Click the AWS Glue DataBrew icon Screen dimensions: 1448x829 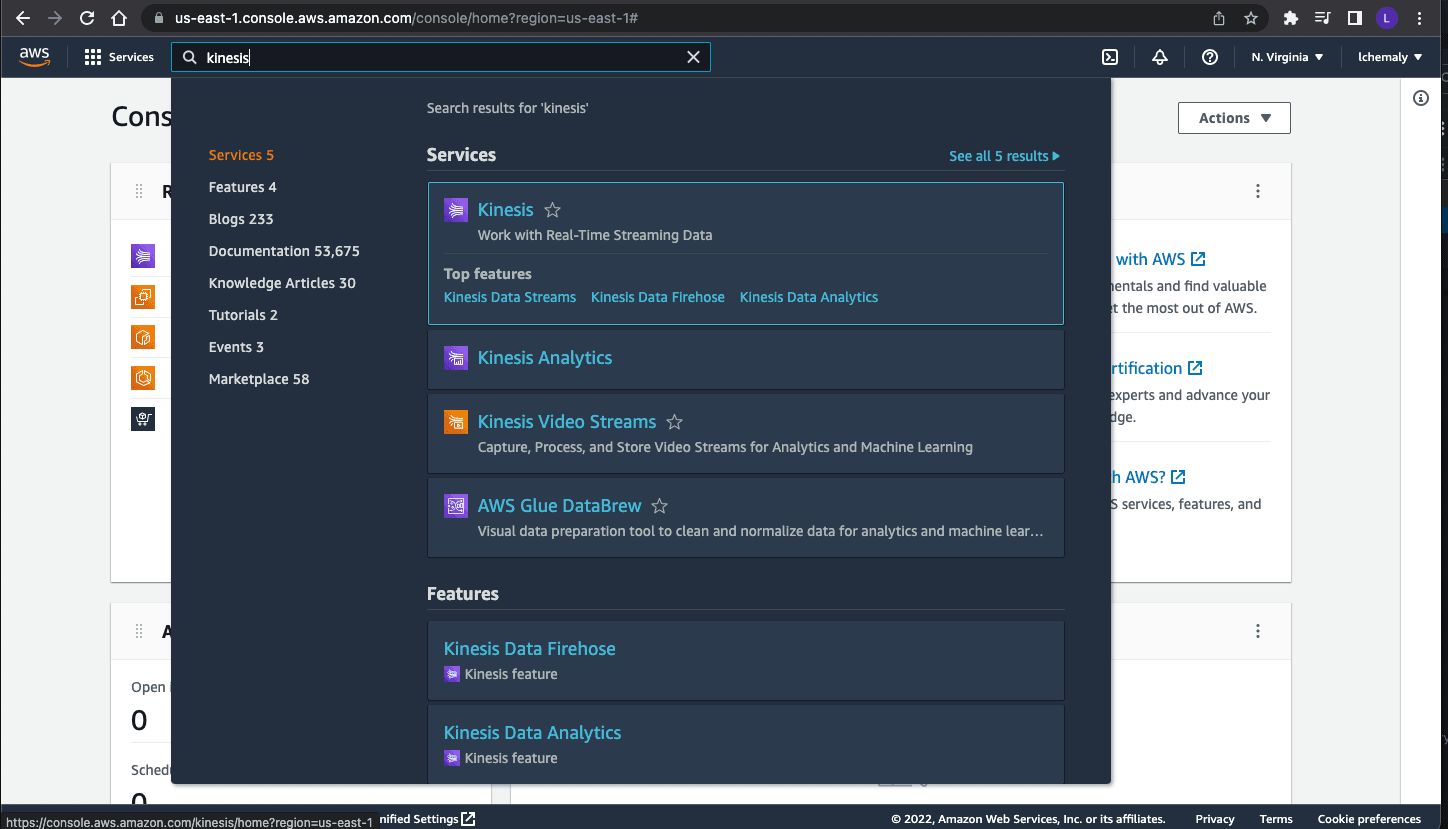(456, 505)
